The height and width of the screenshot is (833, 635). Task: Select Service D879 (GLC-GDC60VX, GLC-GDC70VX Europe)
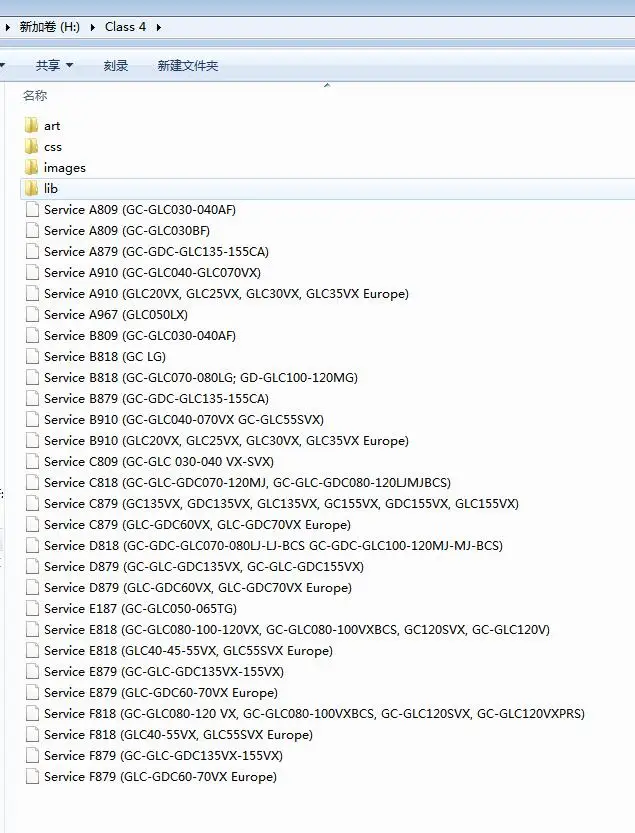[198, 588]
